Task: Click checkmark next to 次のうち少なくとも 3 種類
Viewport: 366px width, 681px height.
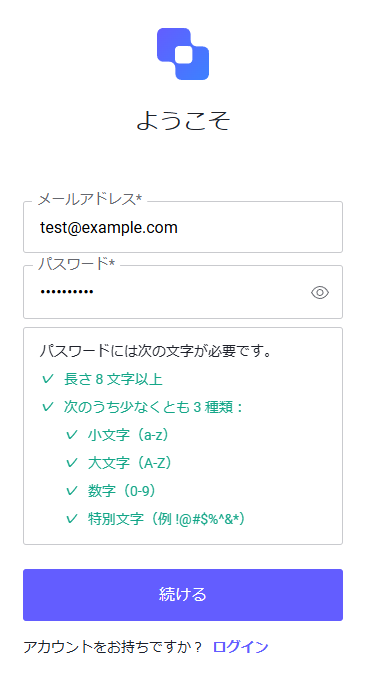Action: [x=47, y=407]
